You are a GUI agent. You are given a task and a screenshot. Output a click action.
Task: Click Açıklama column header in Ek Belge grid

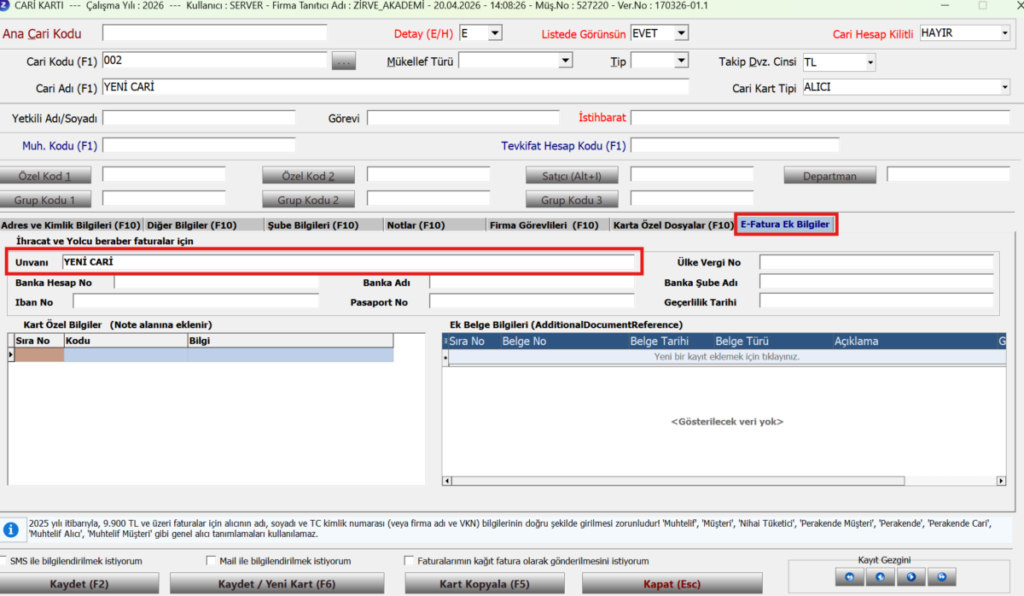pyautogui.click(x=856, y=341)
